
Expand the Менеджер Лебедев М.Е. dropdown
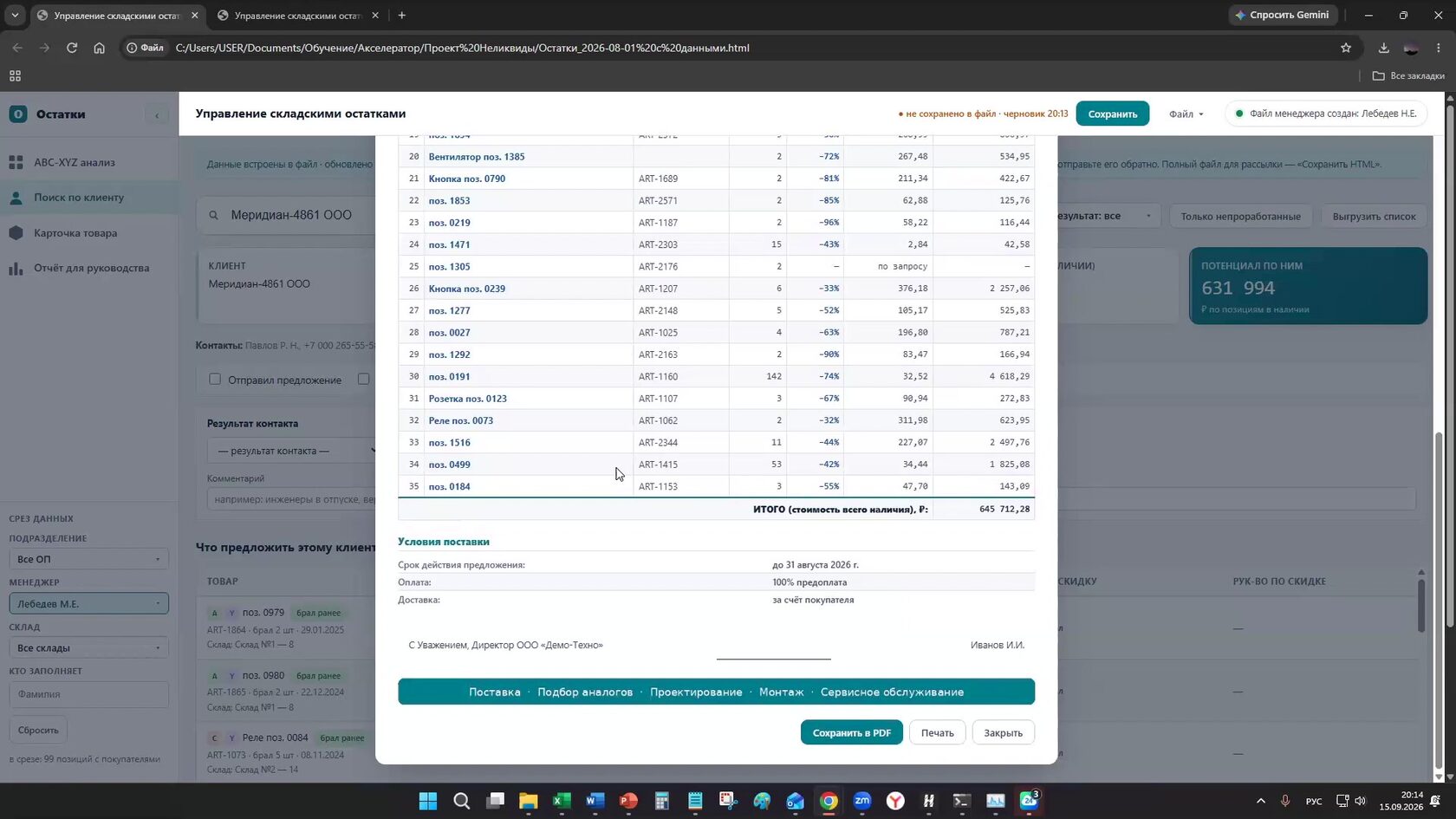[88, 603]
